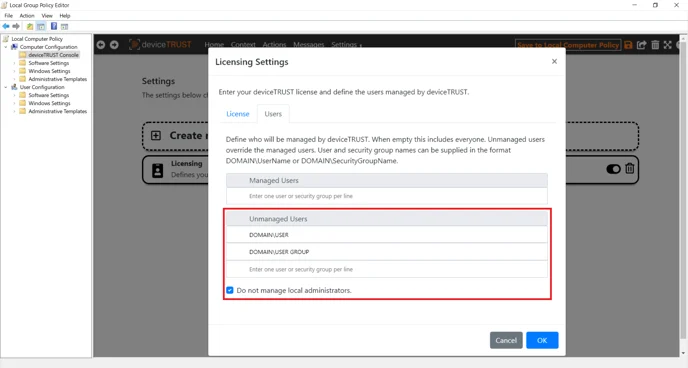Select Administrative Templates row under User Configuration

(57, 111)
